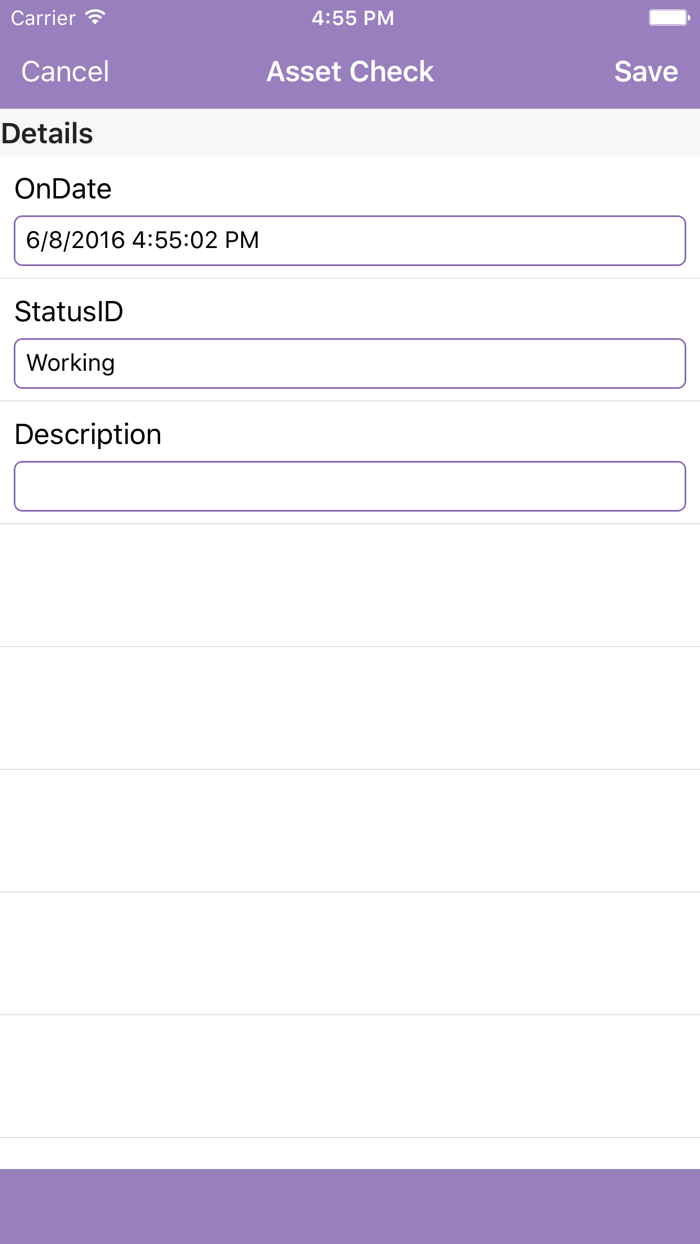Select the fourth empty table row
Screen dimensions: 700x1244
click(x=350, y=954)
